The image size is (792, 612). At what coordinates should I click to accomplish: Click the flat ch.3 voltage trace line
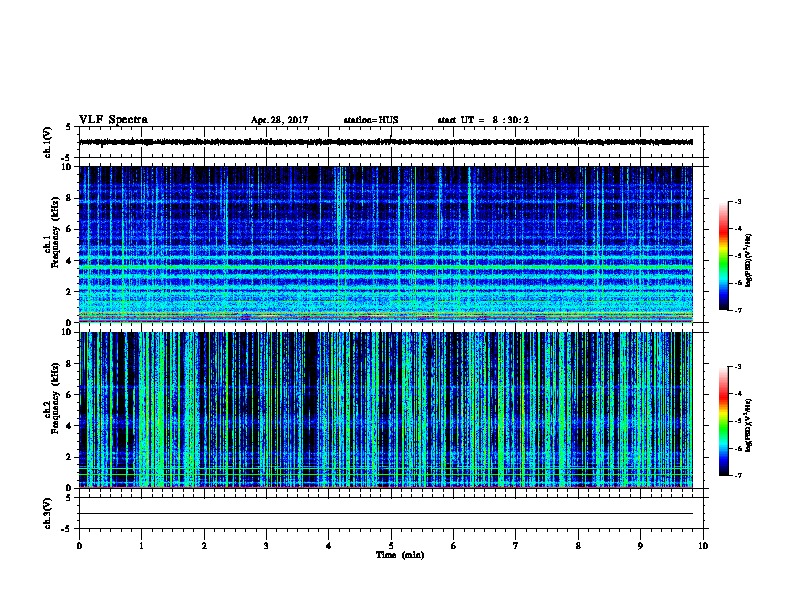click(x=386, y=514)
